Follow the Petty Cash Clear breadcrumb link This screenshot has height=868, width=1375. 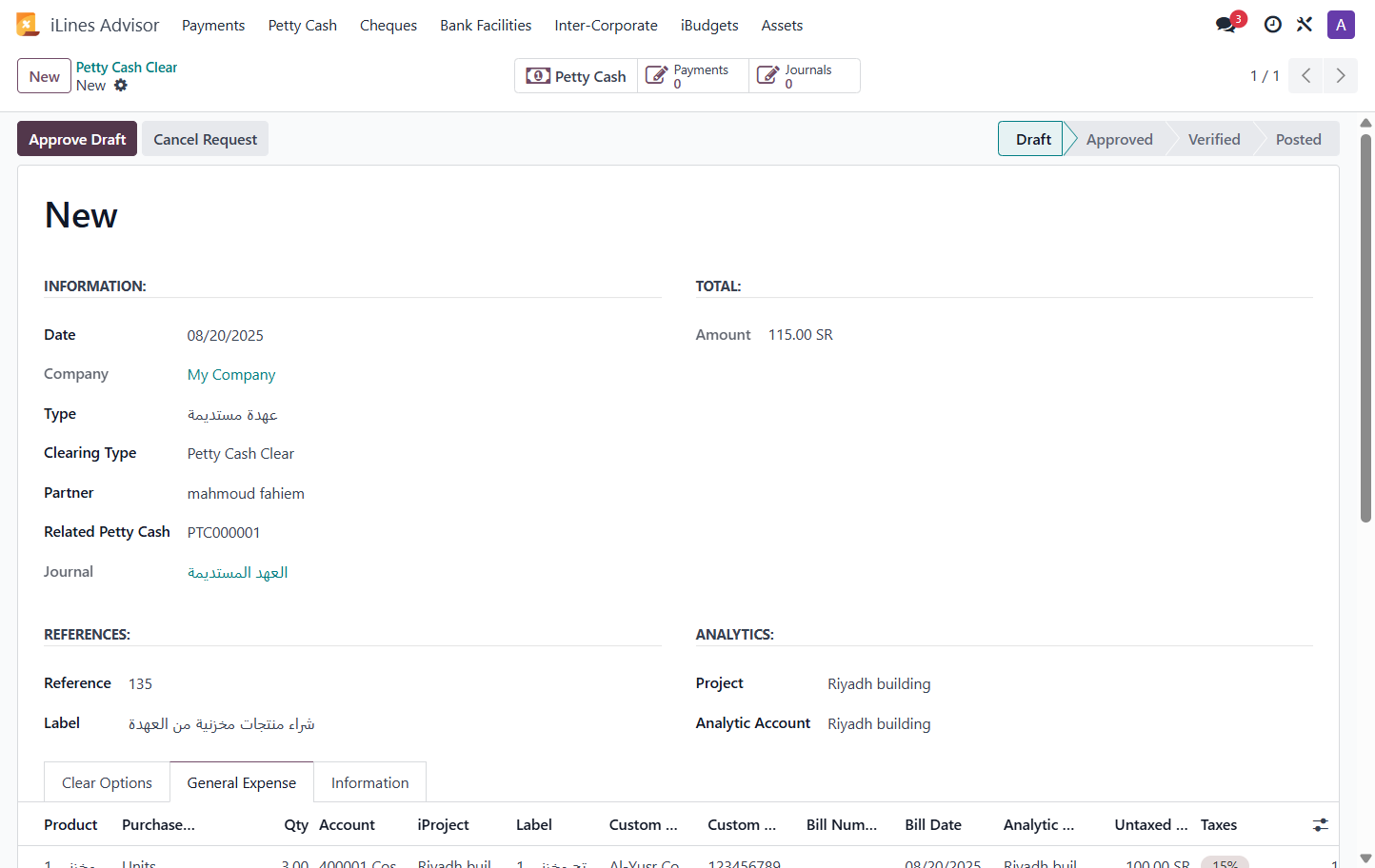[127, 68]
